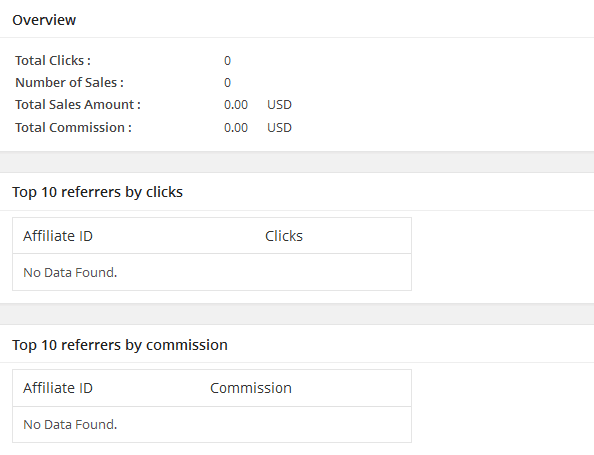Select the Number of Sales label

(69, 83)
